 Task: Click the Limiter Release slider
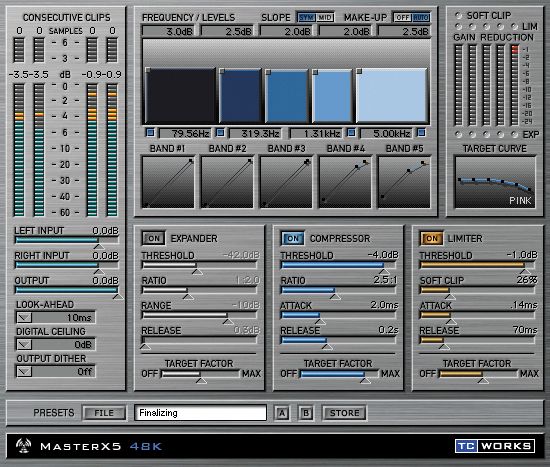[x=477, y=340]
